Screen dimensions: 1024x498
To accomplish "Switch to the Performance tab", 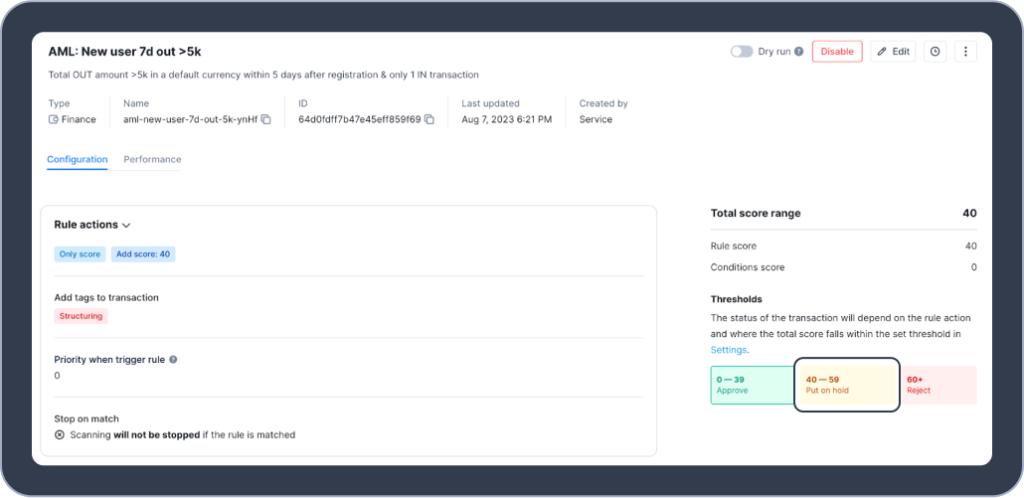I will [x=152, y=159].
